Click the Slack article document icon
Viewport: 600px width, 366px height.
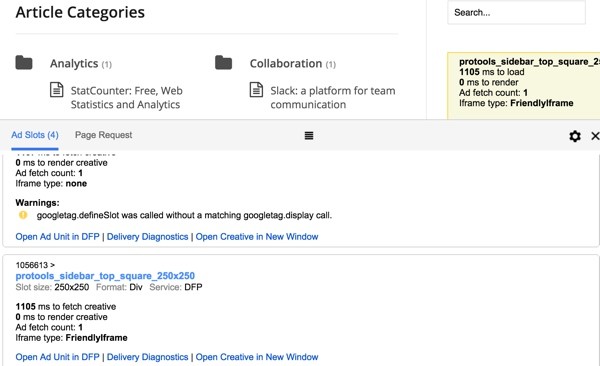click(x=256, y=90)
